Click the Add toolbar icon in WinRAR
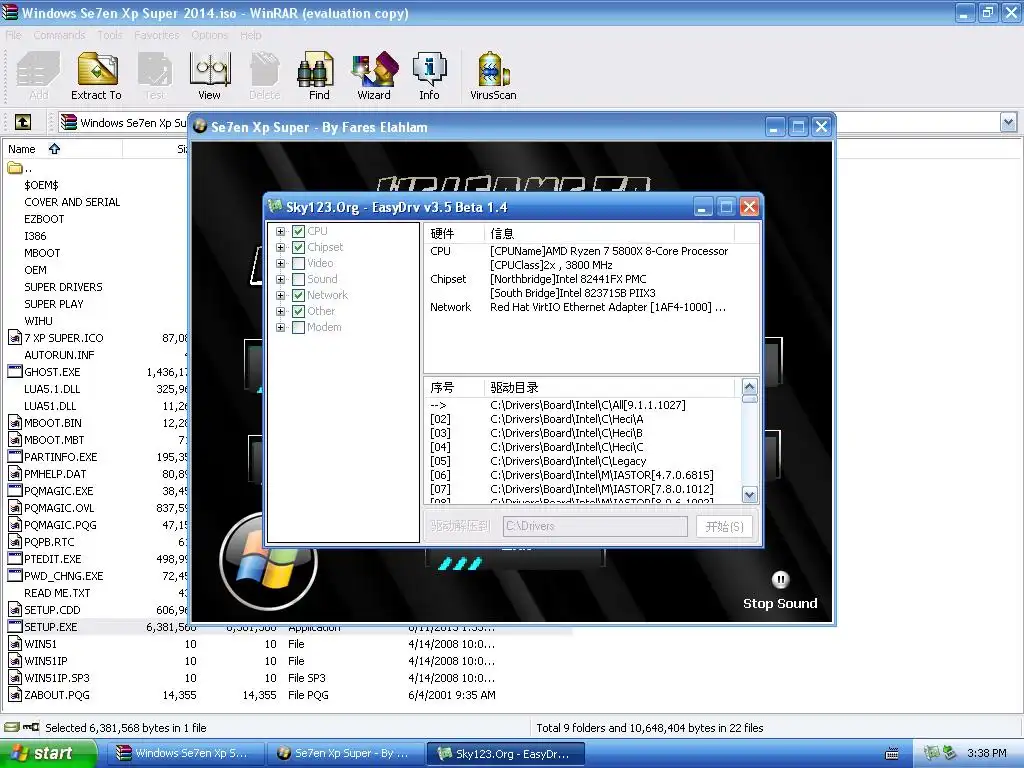1024x768 pixels. 38,76
